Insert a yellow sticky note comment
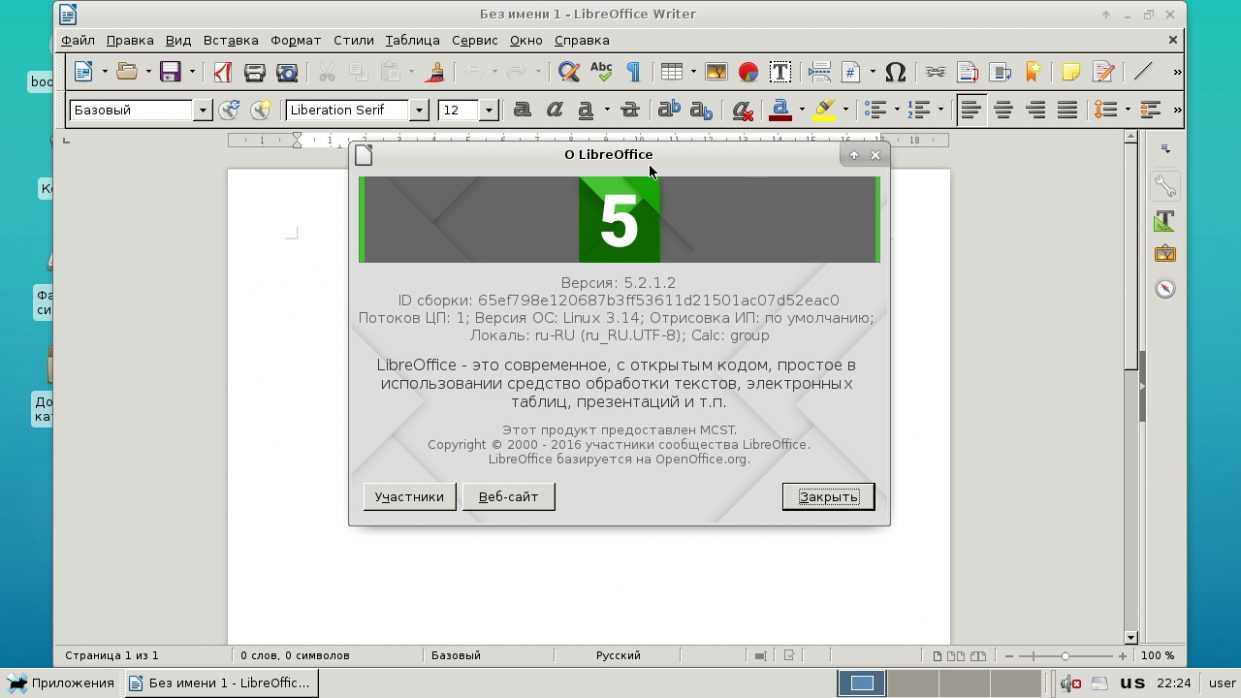Image resolution: width=1241 pixels, height=698 pixels. click(x=1071, y=72)
